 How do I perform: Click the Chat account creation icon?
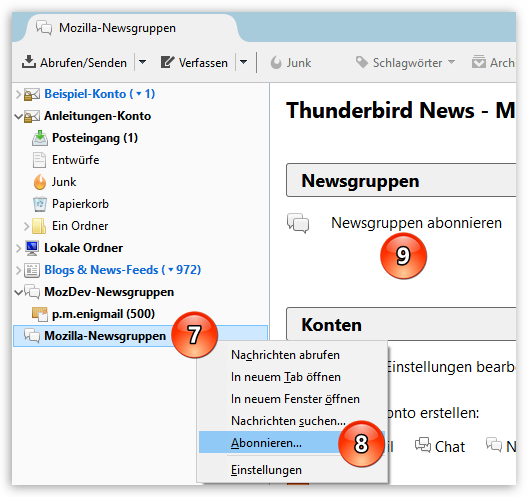click(423, 445)
